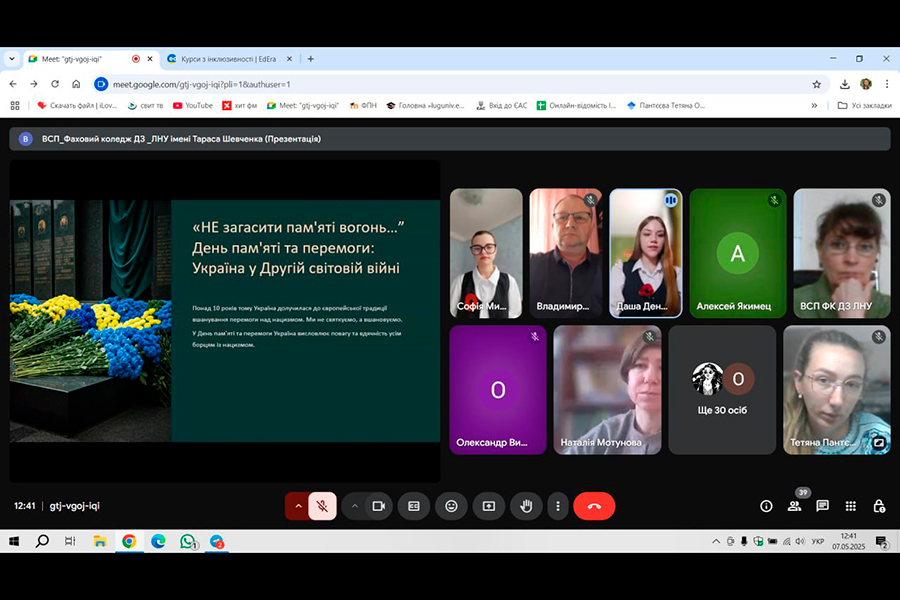
Task: Click the presentation title banner ВСП_Фаховий коледж
Action: point(450,139)
